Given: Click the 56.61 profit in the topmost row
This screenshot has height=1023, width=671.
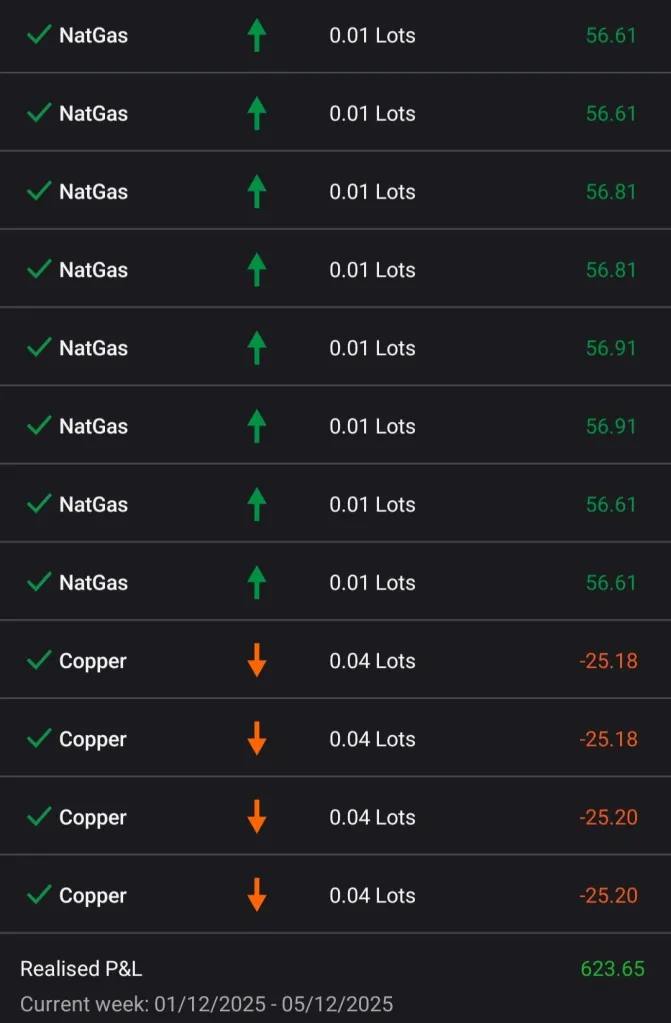Looking at the screenshot, I should tap(611, 35).
